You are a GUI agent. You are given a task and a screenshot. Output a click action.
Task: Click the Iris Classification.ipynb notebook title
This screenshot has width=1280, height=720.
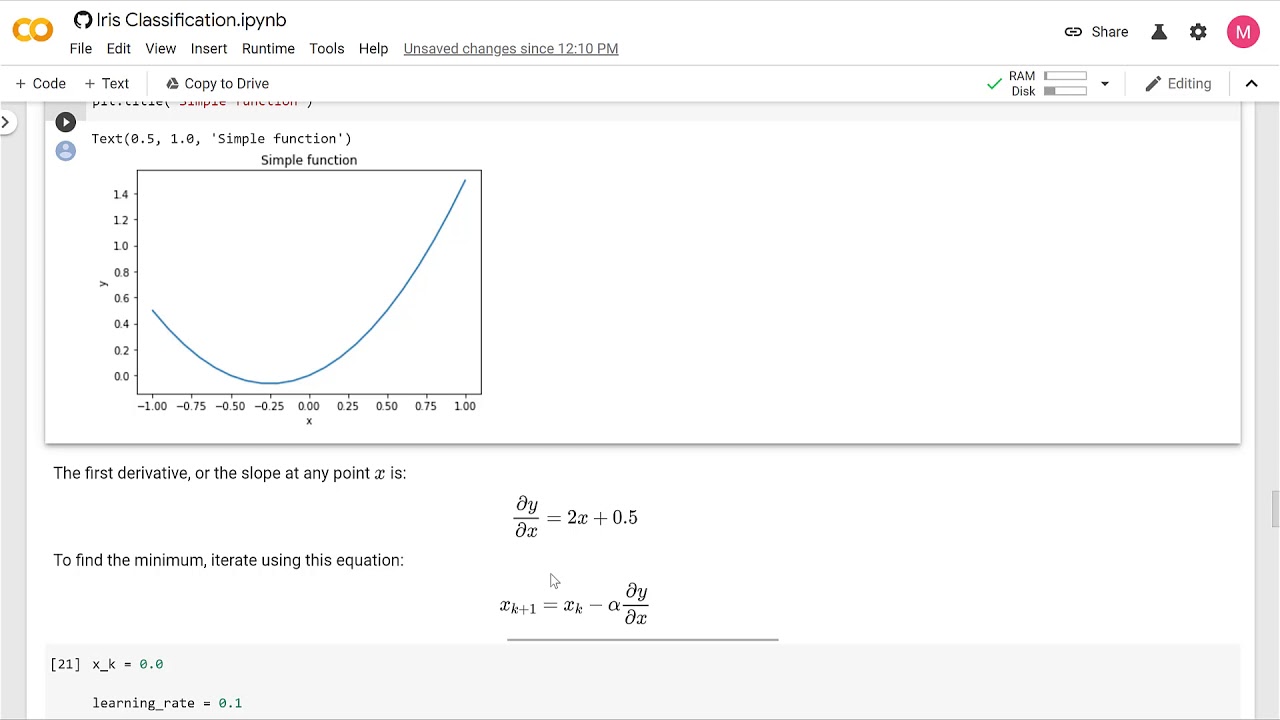[x=191, y=20]
